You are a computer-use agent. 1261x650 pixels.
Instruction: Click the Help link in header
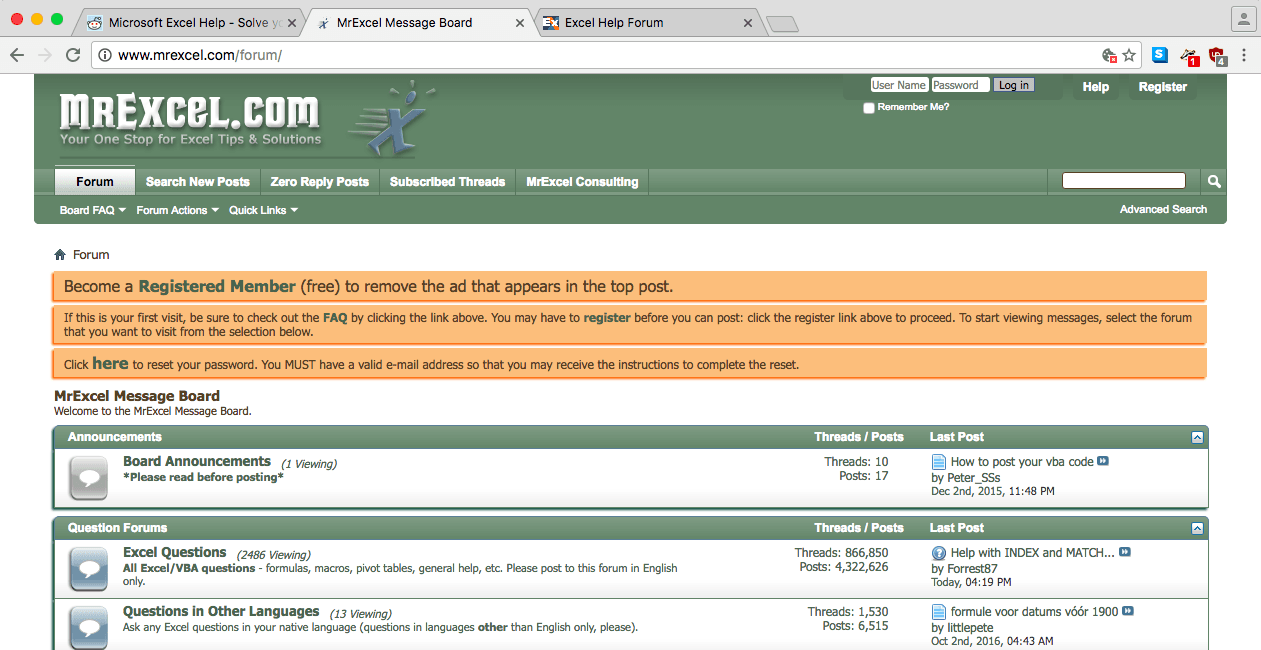(1096, 87)
